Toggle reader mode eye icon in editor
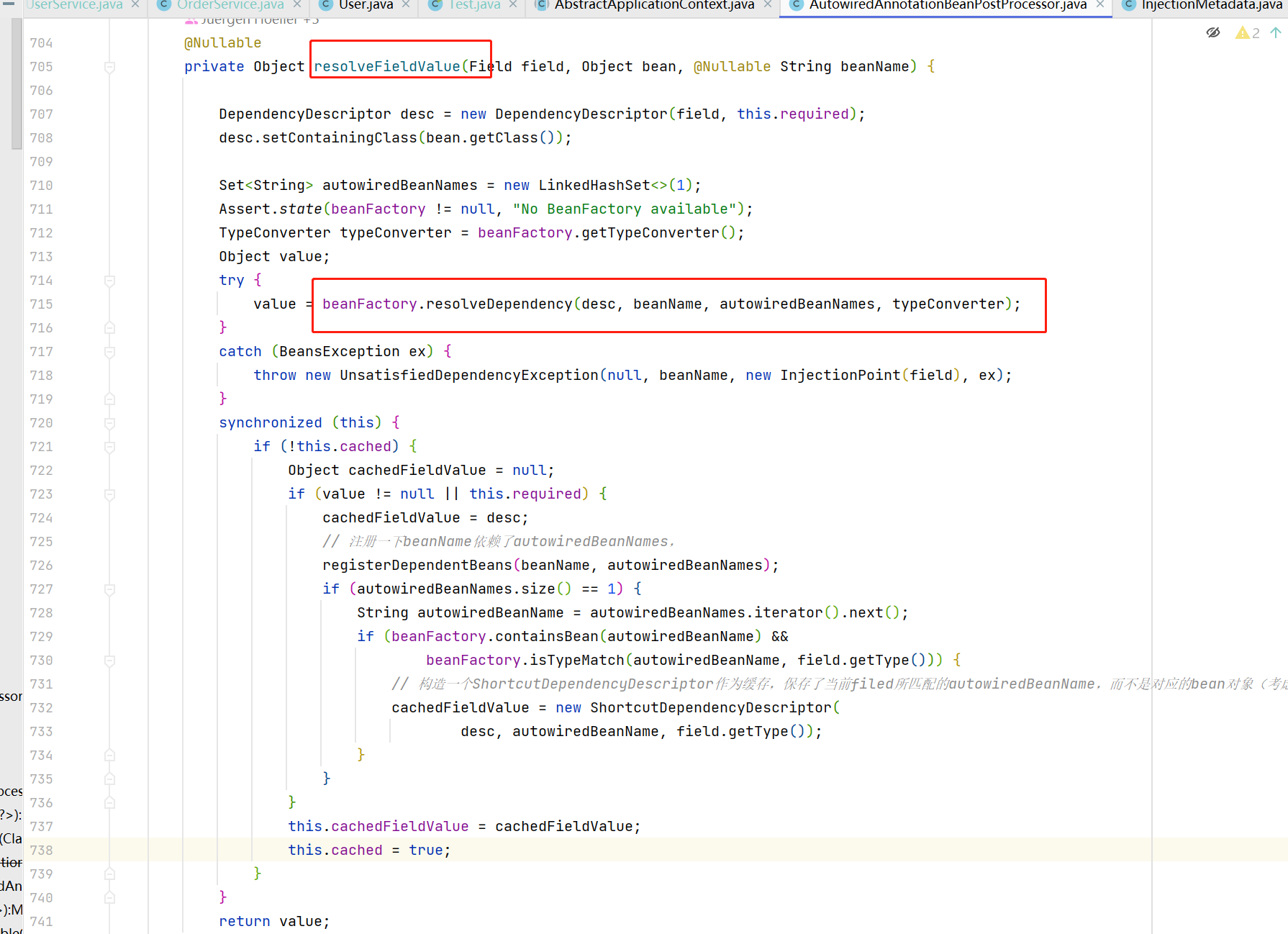 1213,32
